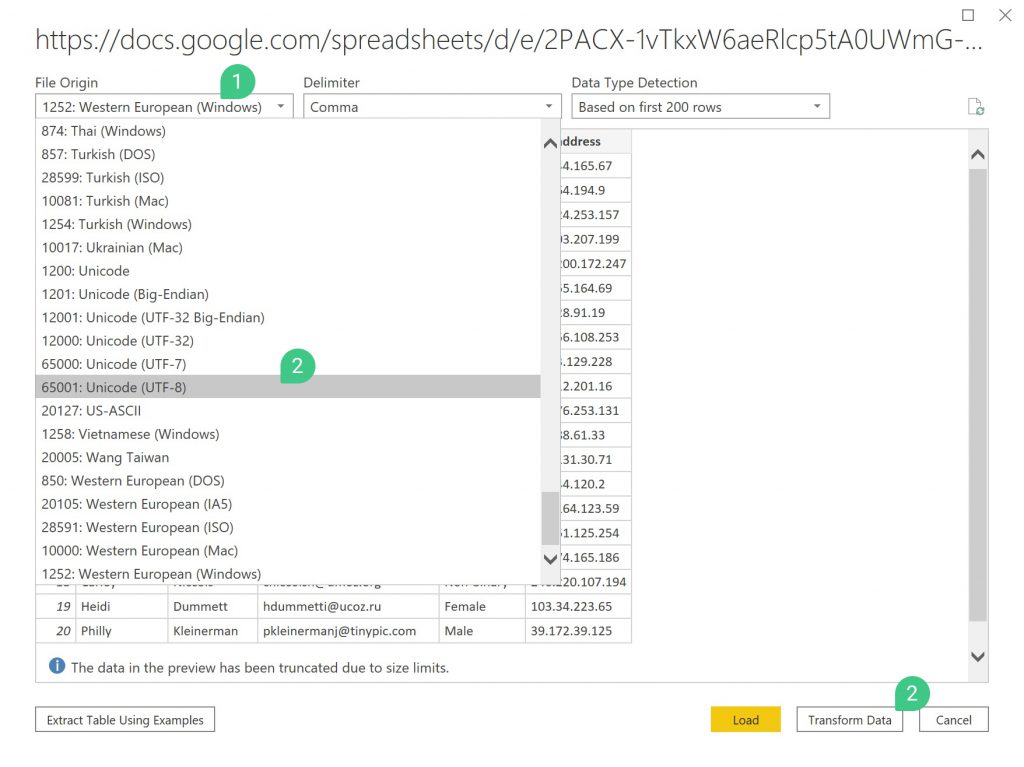
Task: Open Data Type Detection dropdown
Action: pyautogui.click(x=700, y=107)
